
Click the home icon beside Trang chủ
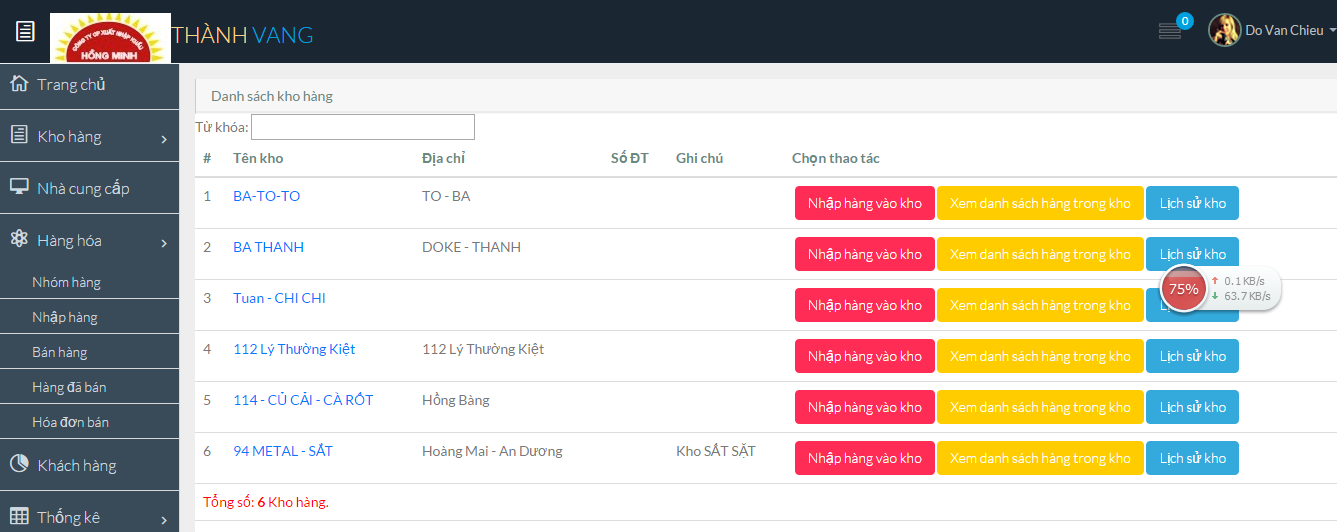[19, 84]
